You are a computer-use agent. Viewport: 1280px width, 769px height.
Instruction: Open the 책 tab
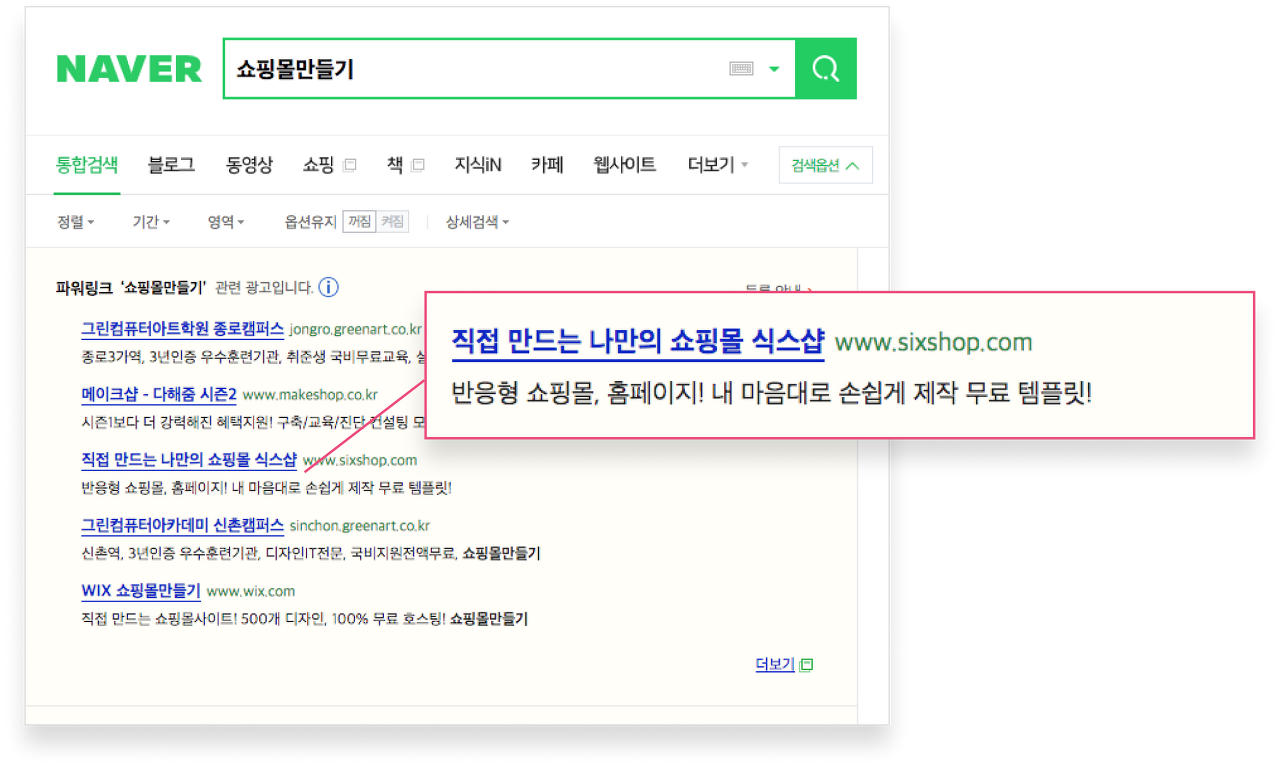394,165
